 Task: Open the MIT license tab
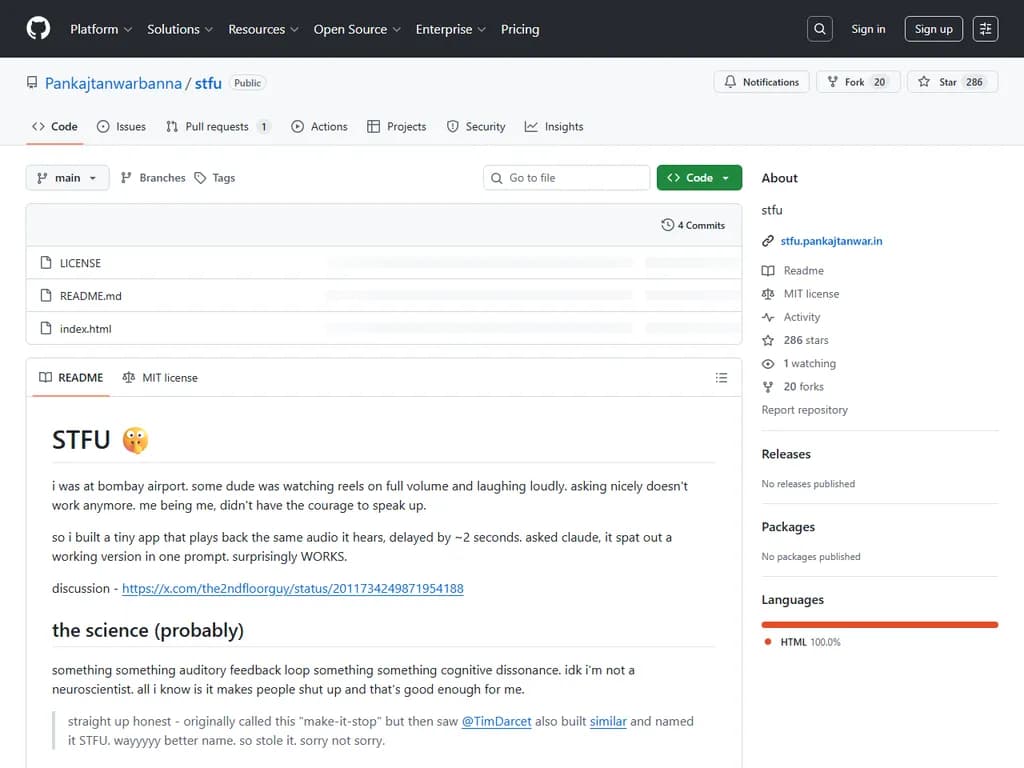click(x=160, y=378)
